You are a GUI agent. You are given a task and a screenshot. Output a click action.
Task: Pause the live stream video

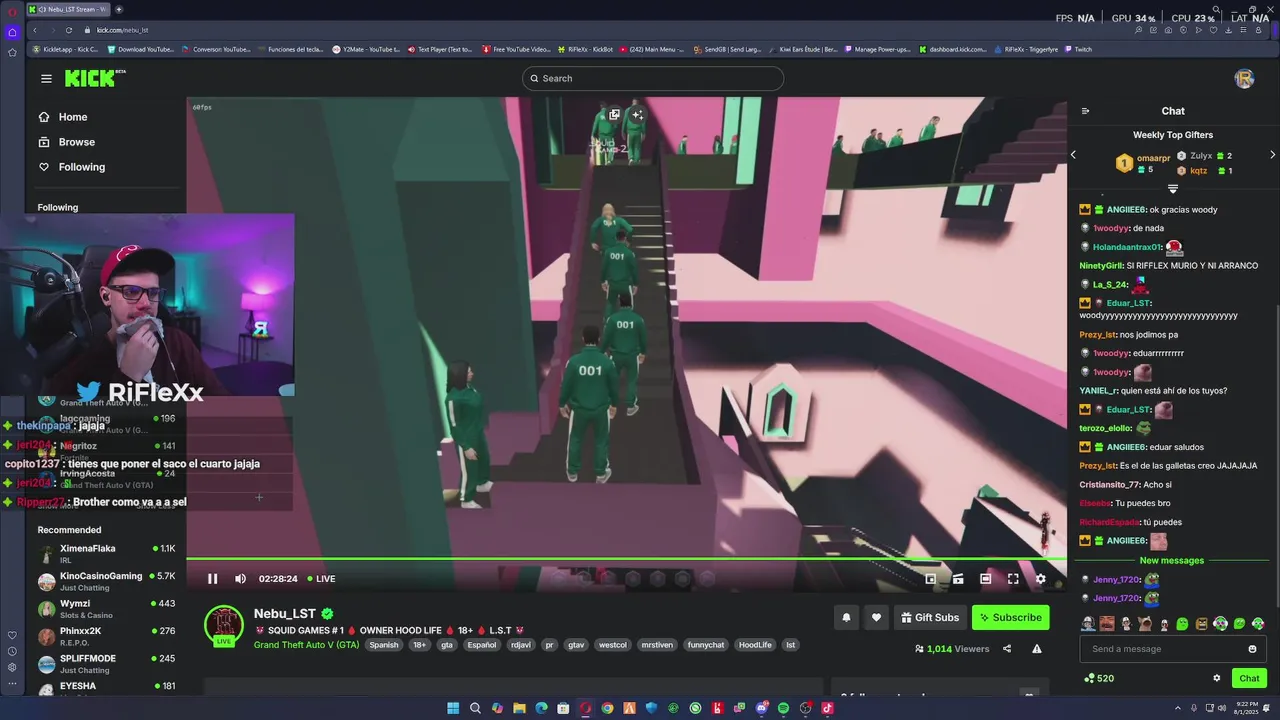pyautogui.click(x=212, y=579)
